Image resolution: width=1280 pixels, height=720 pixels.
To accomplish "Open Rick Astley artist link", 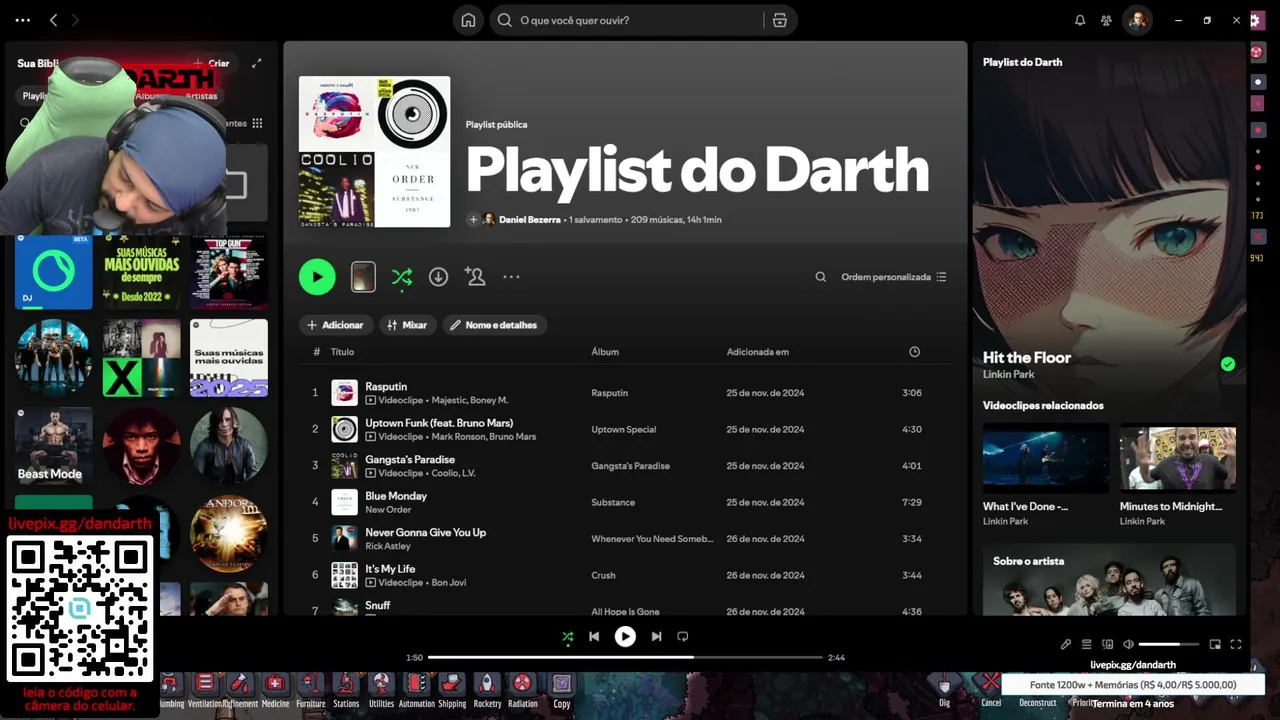I will click(388, 546).
